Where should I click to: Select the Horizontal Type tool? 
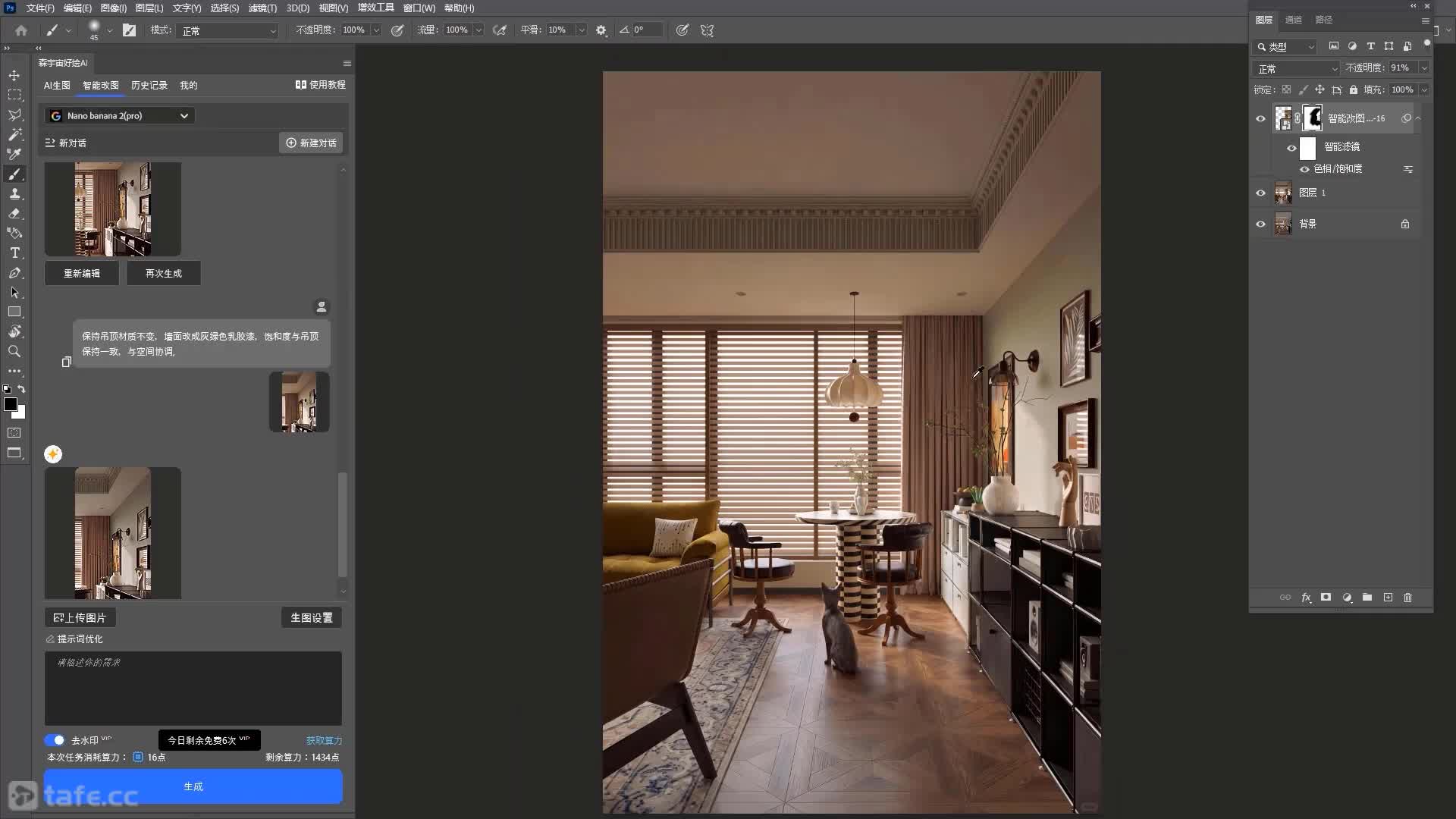pos(14,253)
